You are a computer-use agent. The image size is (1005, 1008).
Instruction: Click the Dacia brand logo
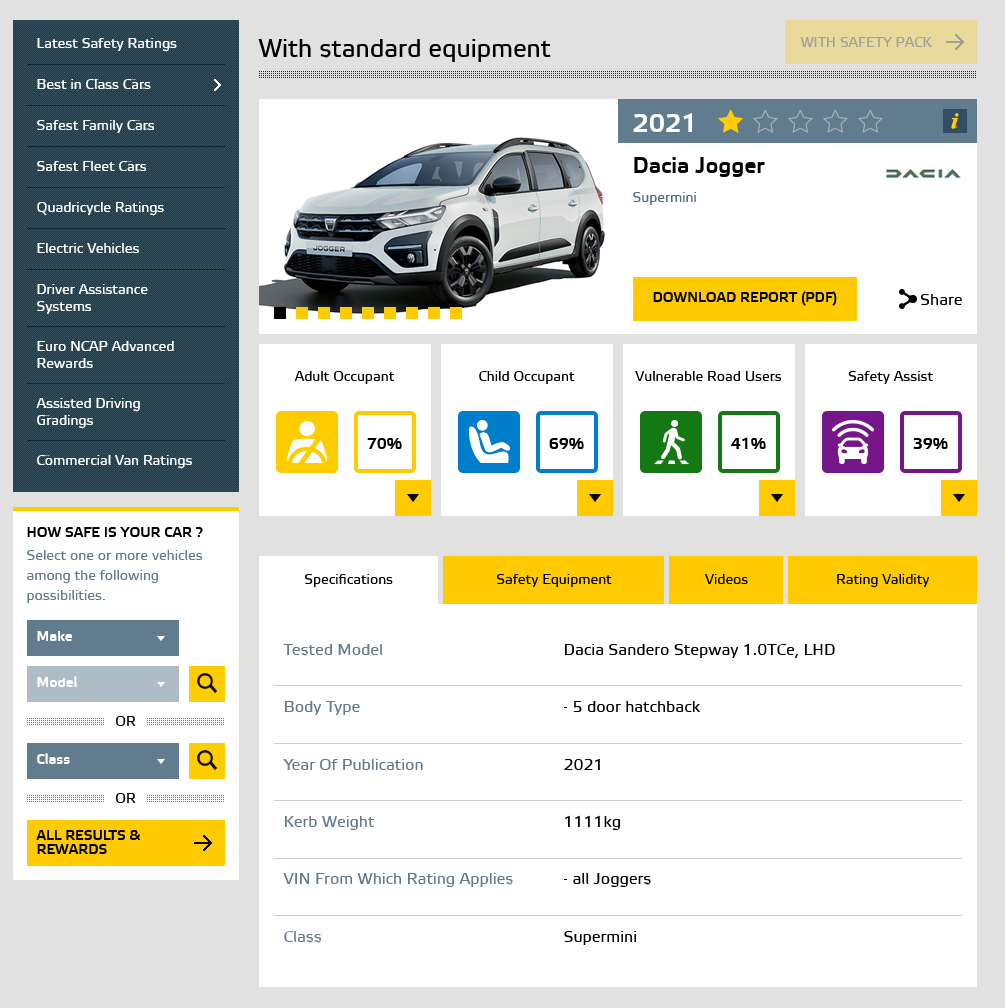[x=923, y=174]
